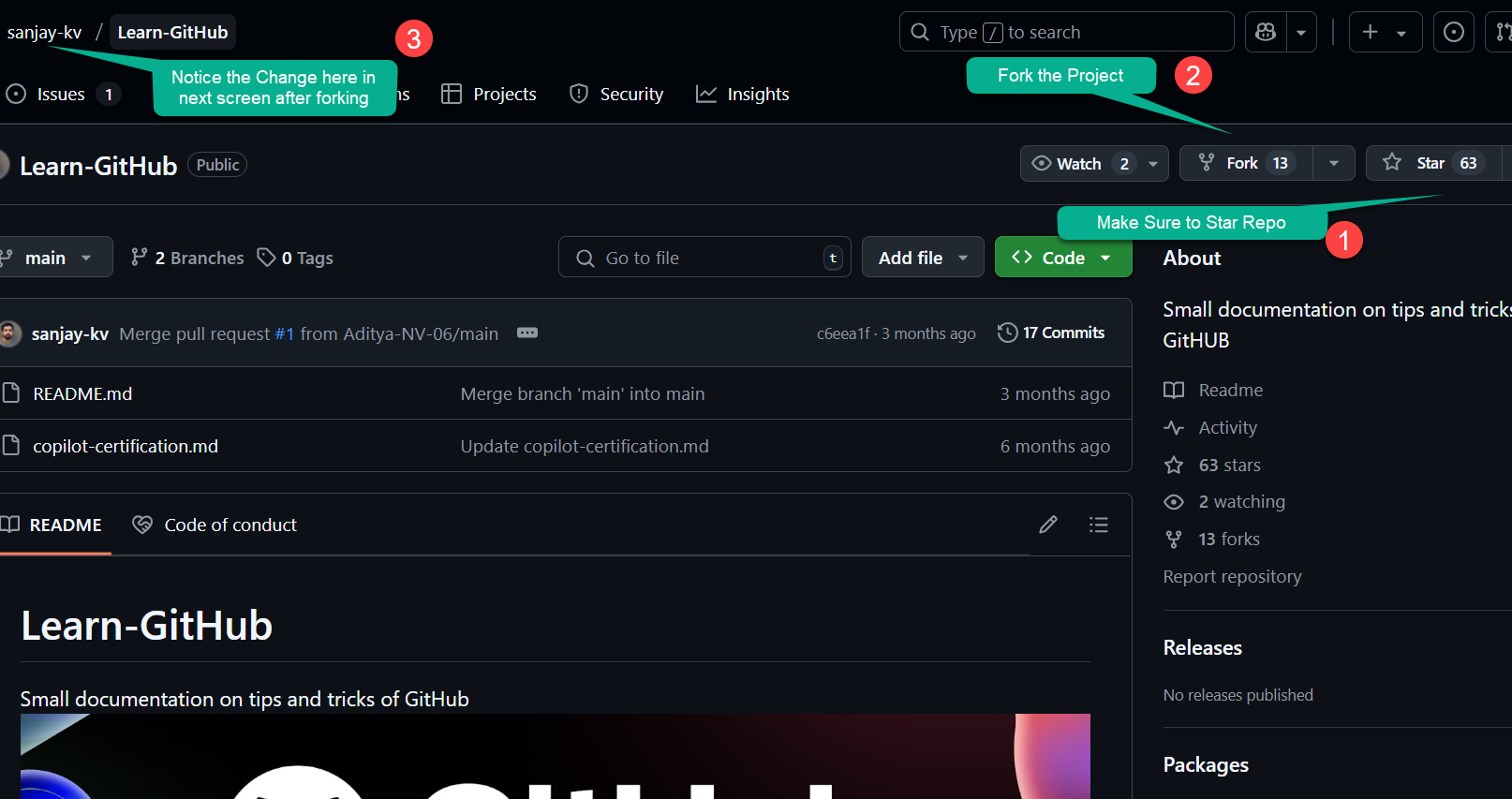Open the Learn-GitHub breadcrumb link
The height and width of the screenshot is (799, 1512).
point(172,33)
